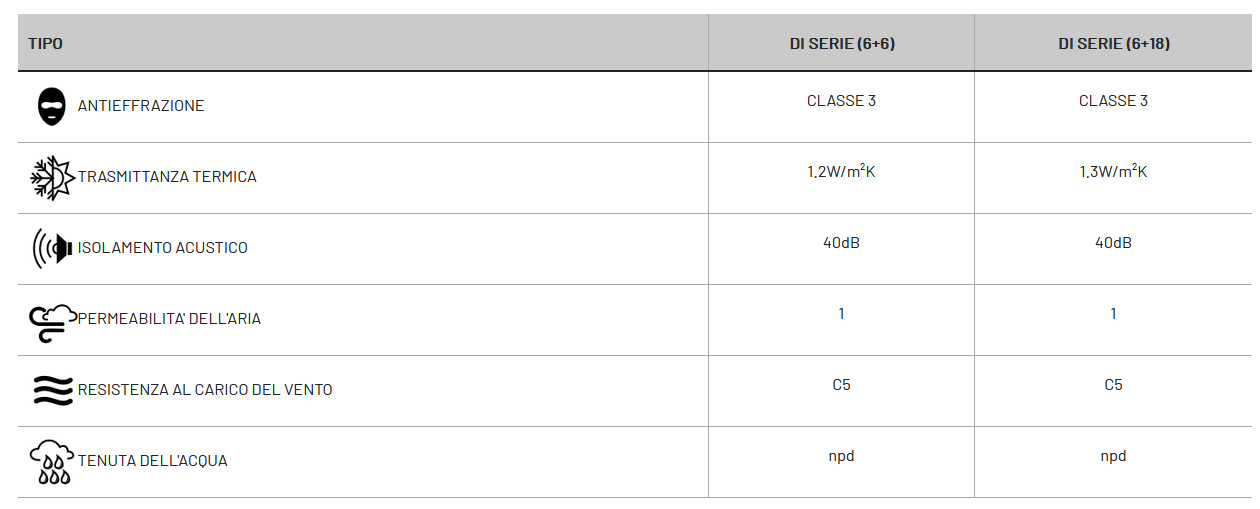This screenshot has height=509, width=1260.
Task: Click 40dB under DI SERIE (6+18)
Action: tap(1114, 243)
